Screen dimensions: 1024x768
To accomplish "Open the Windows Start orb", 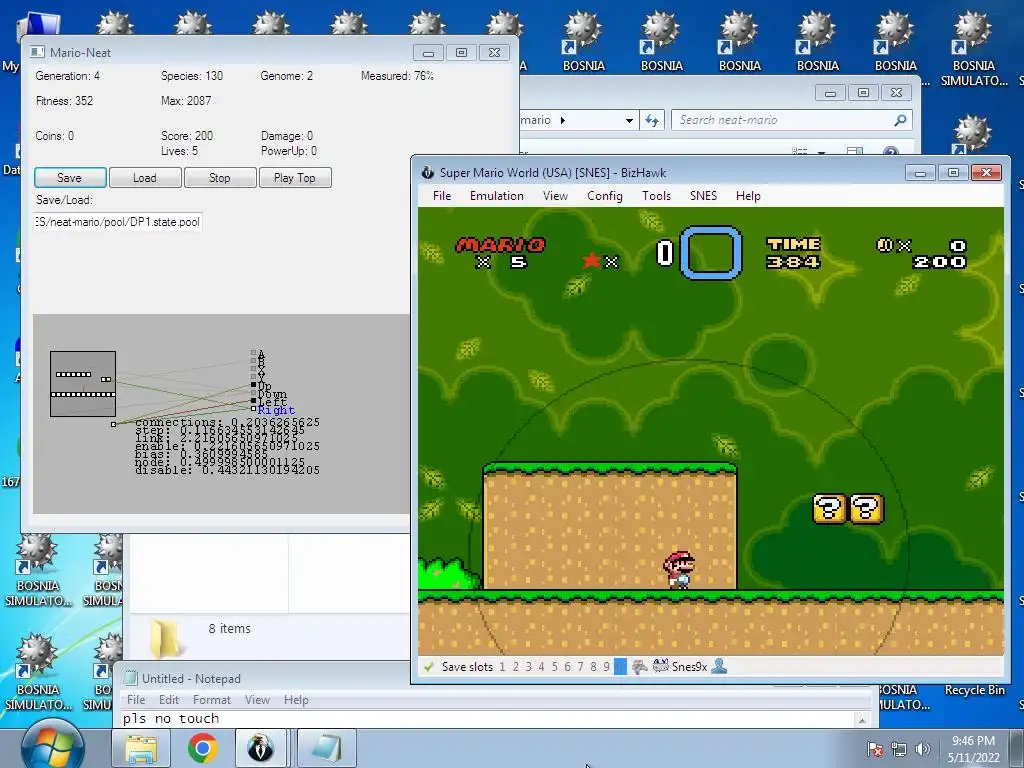I will pos(52,747).
